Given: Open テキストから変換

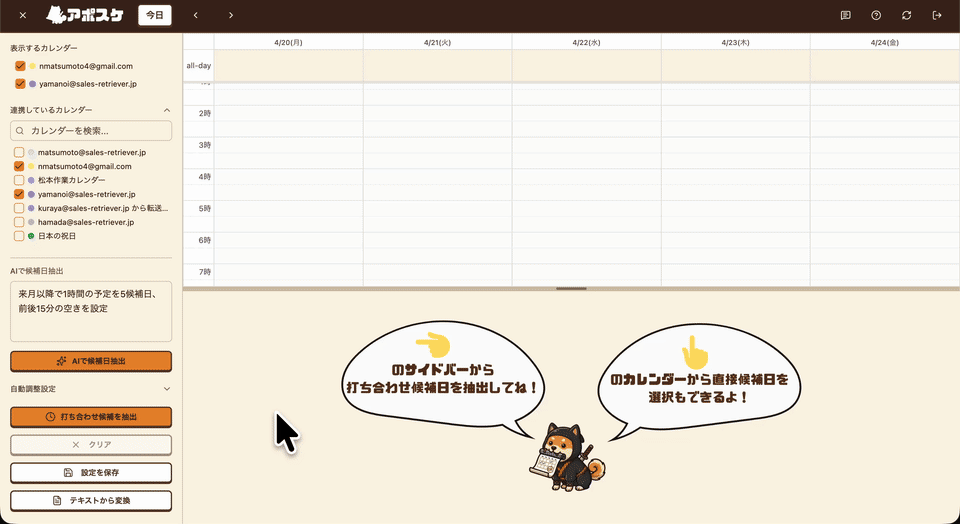Looking at the screenshot, I should [91, 500].
